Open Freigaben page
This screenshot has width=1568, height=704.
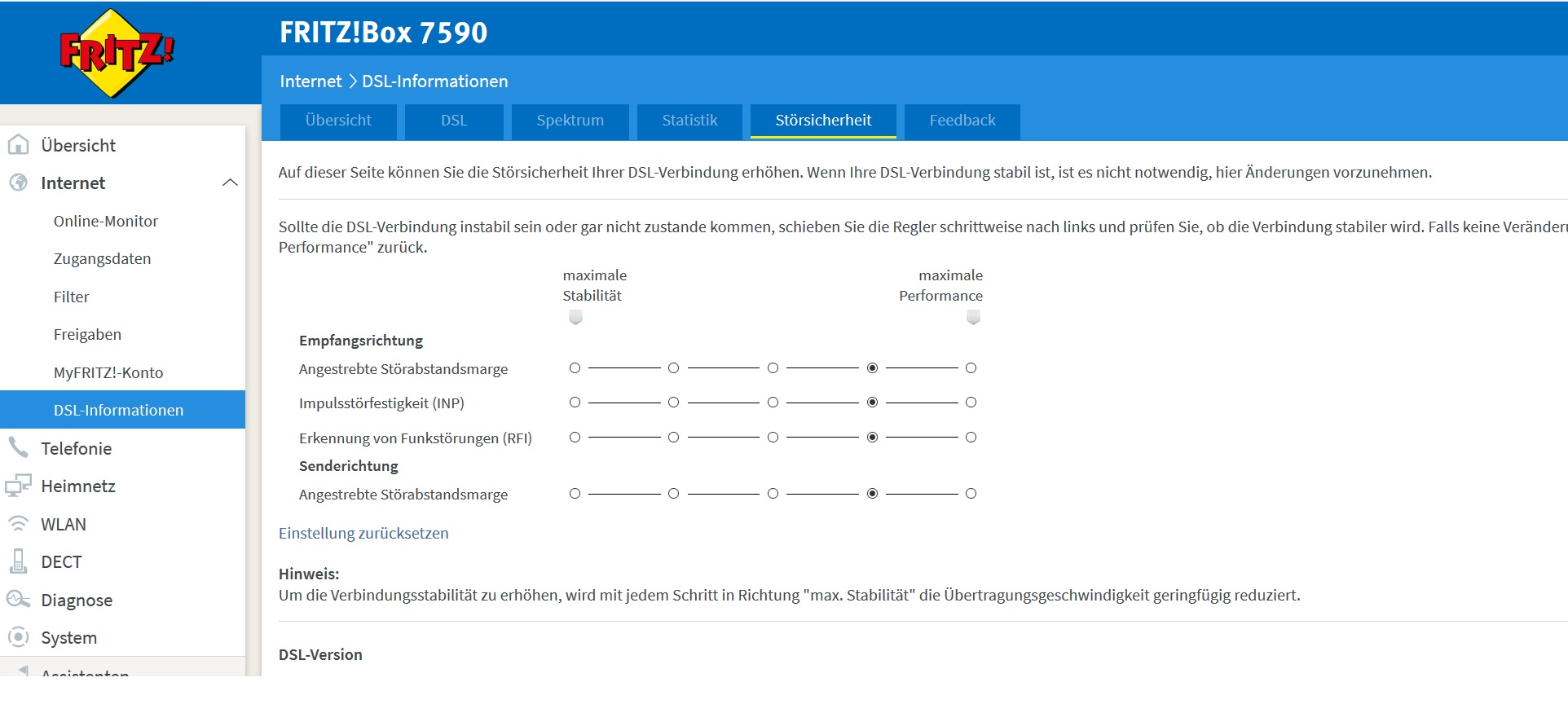point(87,334)
